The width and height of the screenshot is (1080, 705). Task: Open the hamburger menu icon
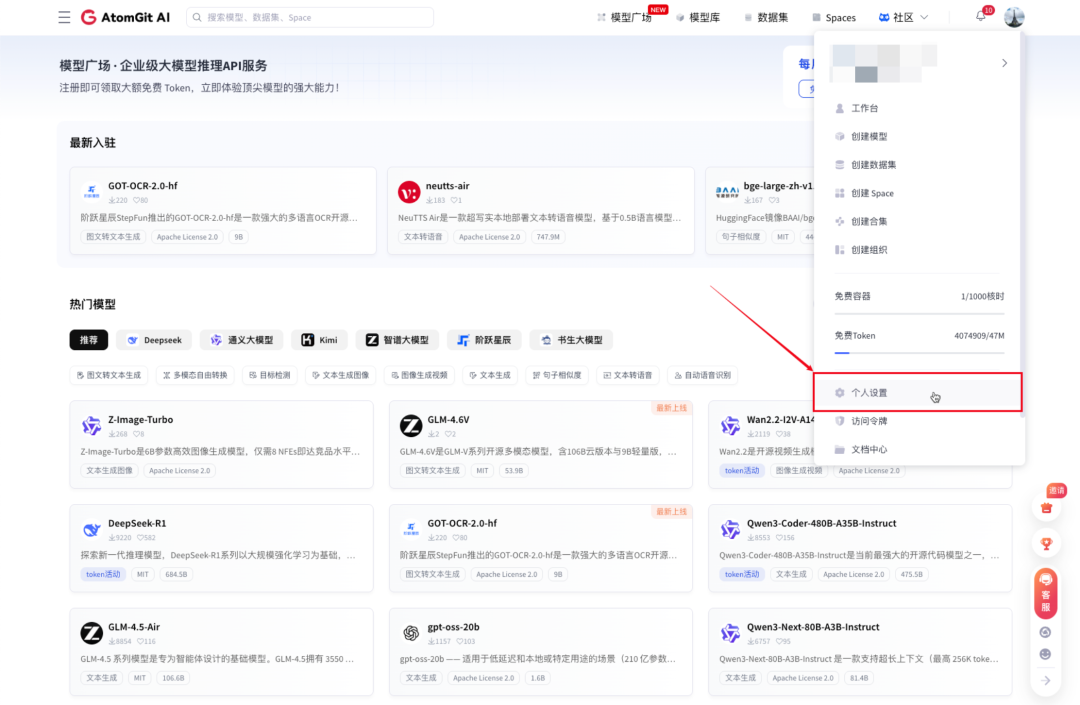pos(64,17)
